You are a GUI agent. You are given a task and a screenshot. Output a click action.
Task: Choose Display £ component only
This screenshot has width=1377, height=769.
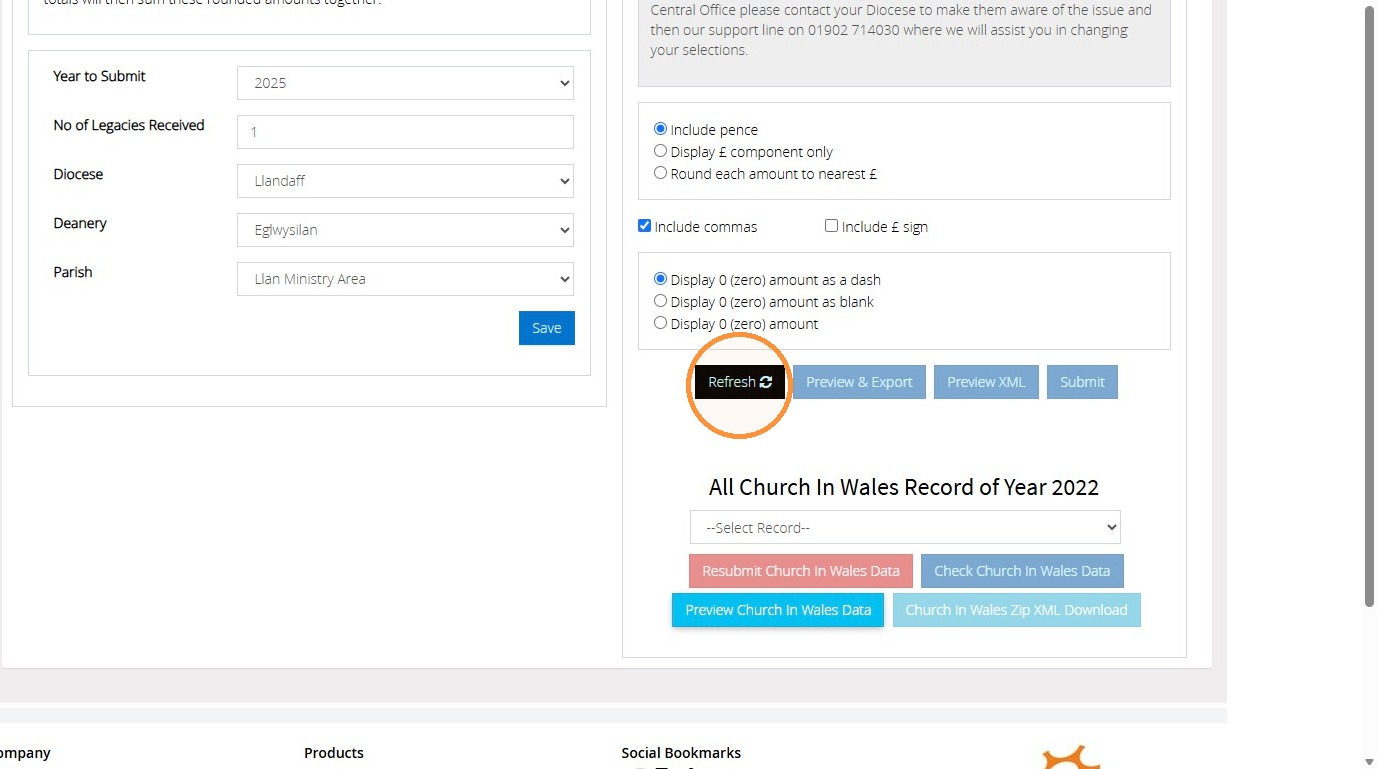click(x=660, y=151)
